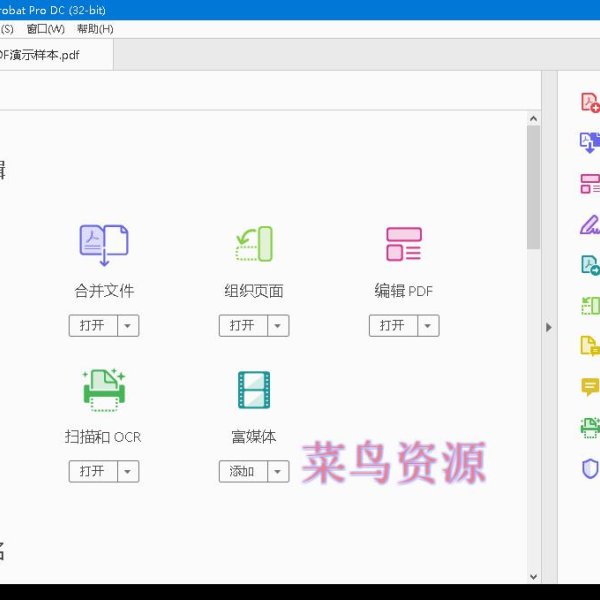This screenshot has height=600, width=600.
Task: Expand dropdown arrow beside 编辑 PDF 打开
Action: (428, 326)
